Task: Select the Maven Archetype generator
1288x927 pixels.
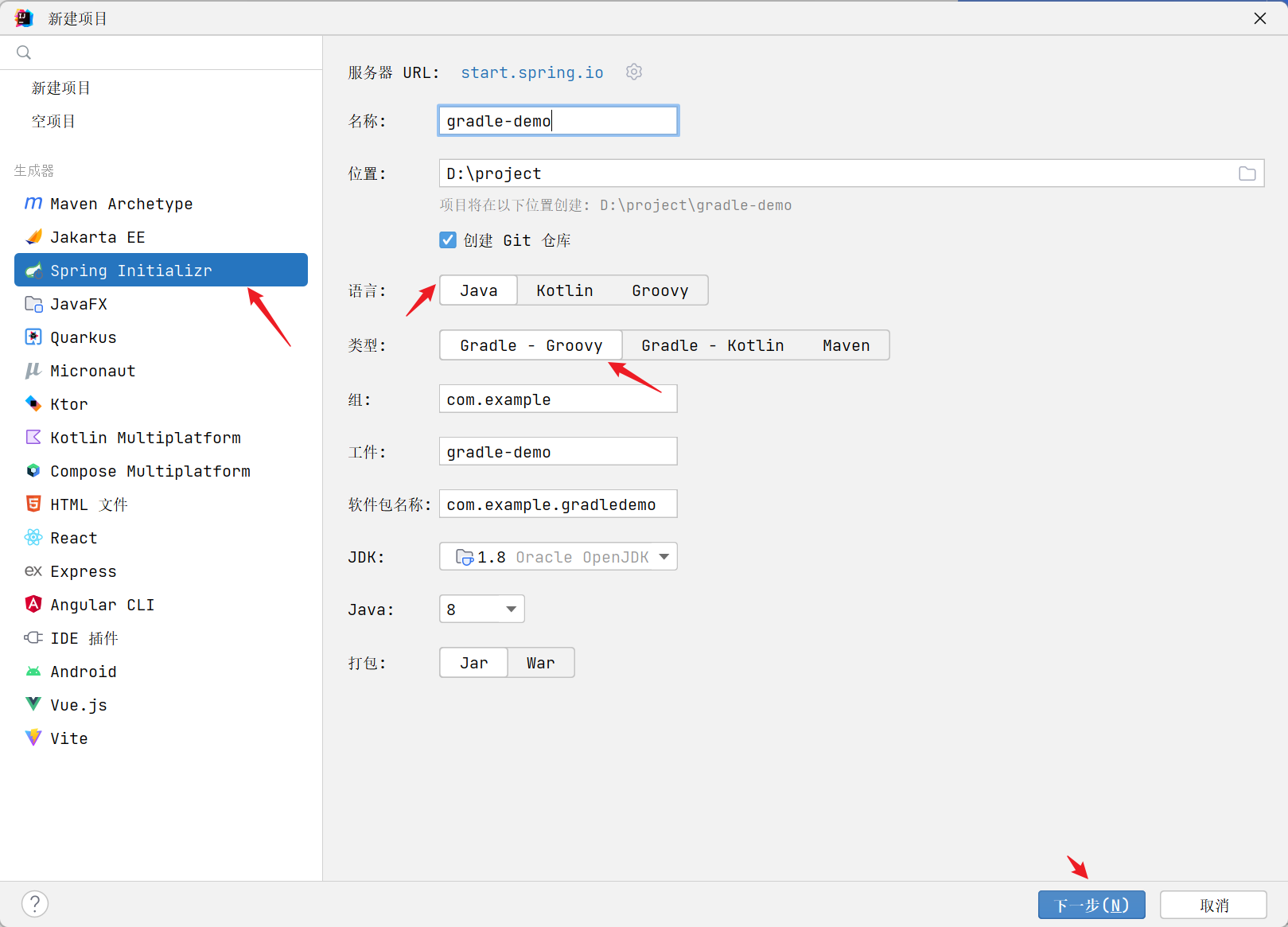Action: [x=121, y=204]
